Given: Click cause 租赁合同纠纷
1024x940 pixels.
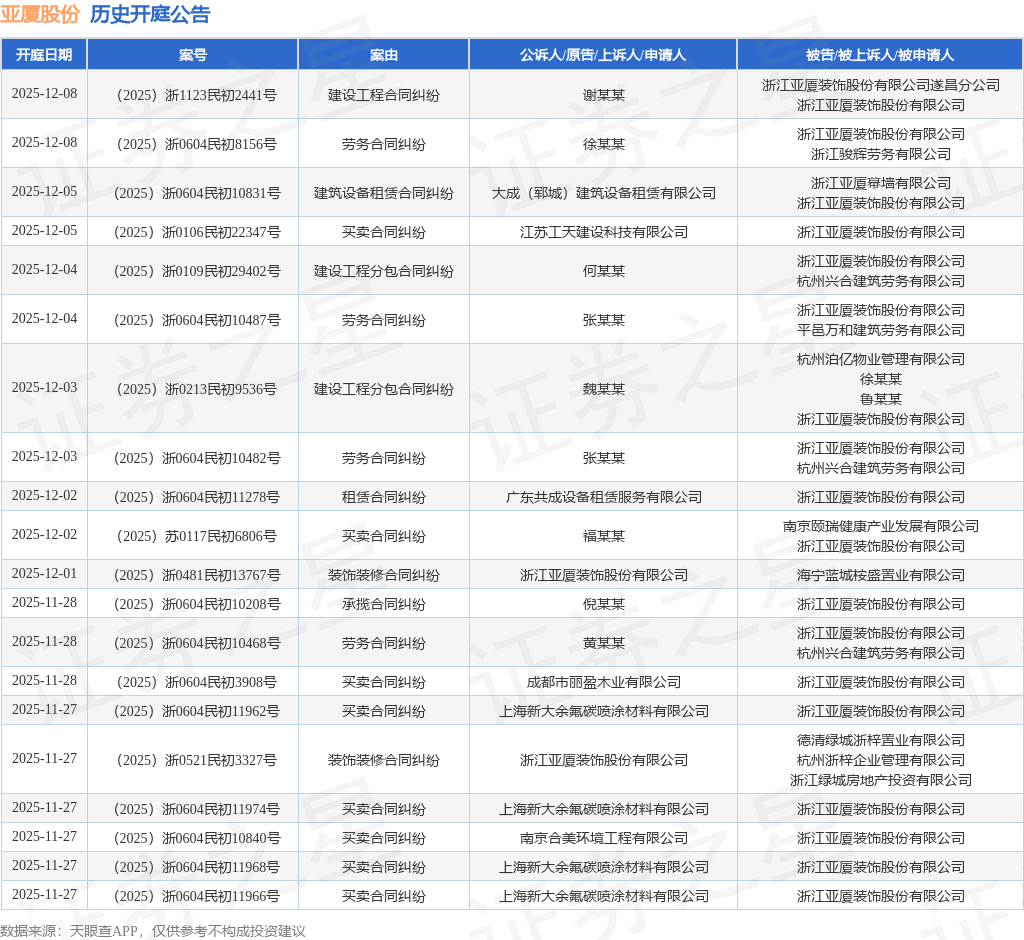Looking at the screenshot, I should (x=383, y=497).
